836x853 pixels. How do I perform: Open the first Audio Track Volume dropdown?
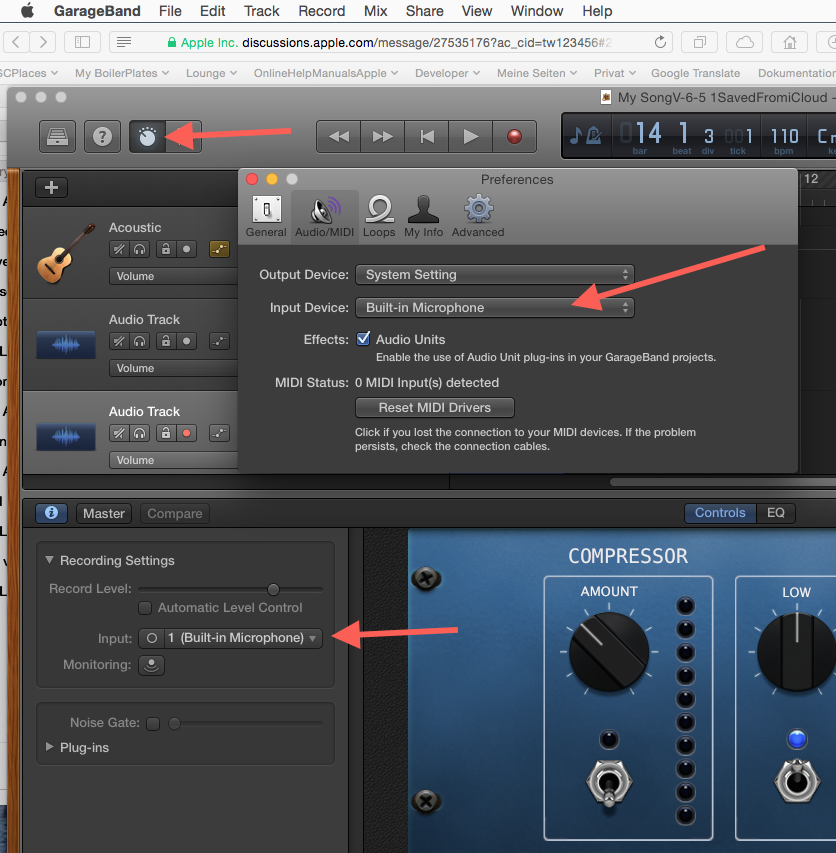pos(174,368)
